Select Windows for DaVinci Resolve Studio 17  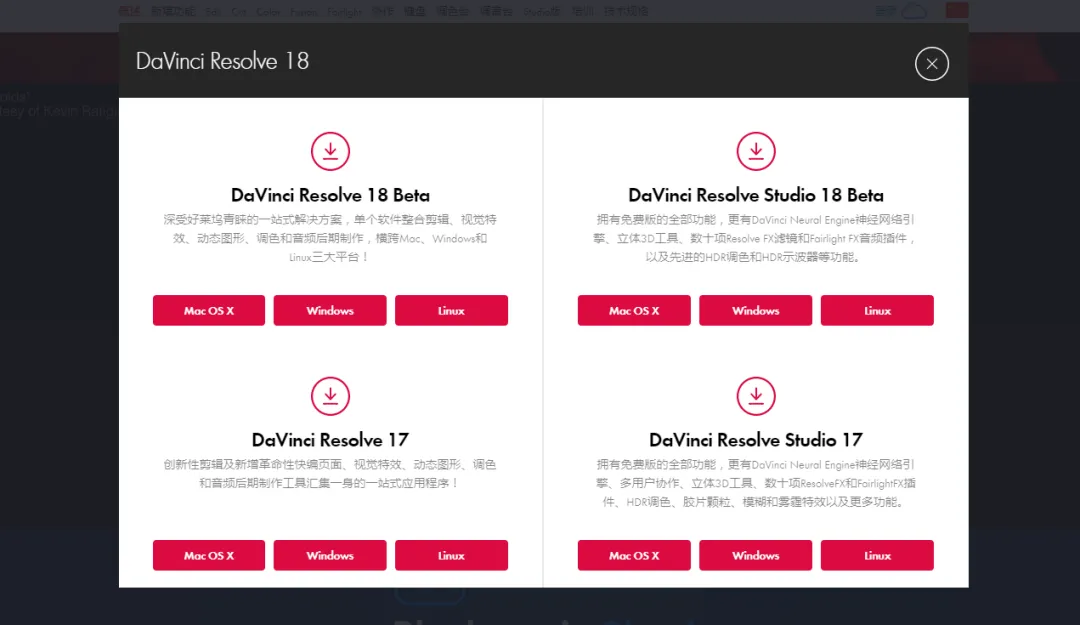coord(756,555)
